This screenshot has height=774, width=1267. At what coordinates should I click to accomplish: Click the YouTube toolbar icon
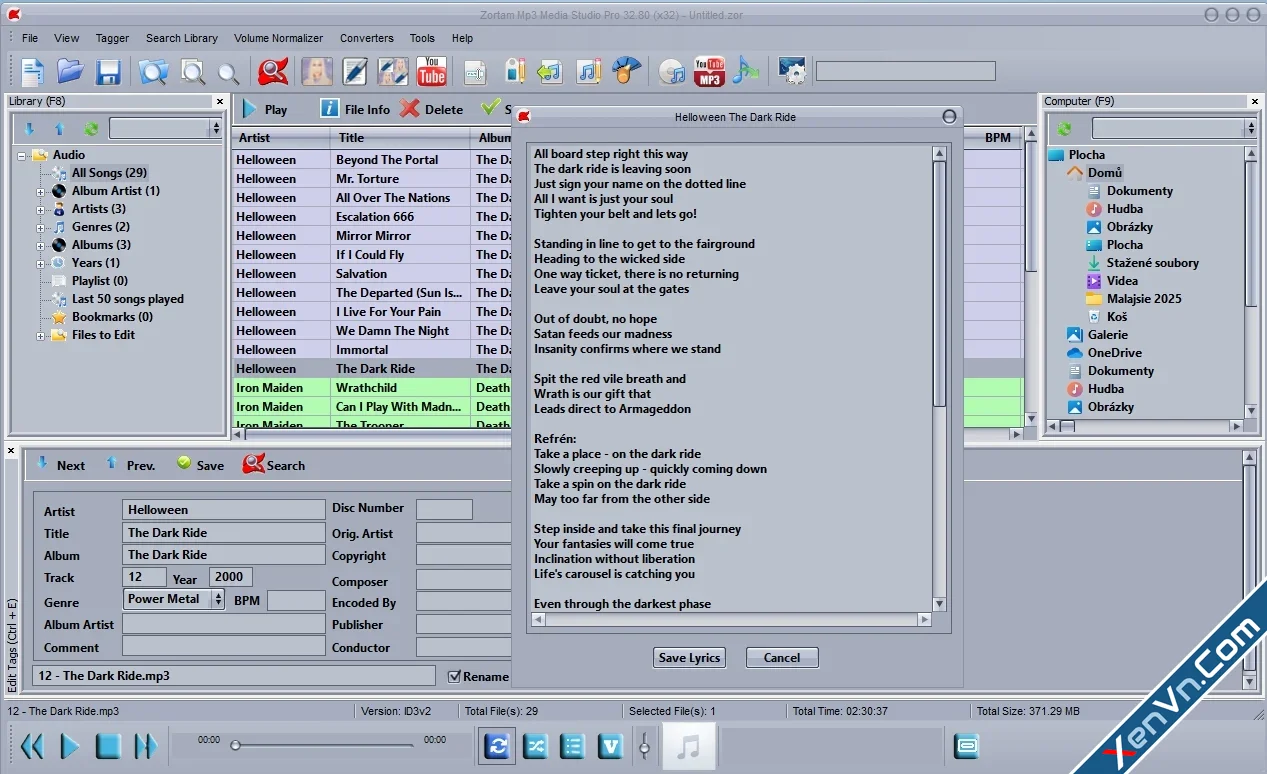coord(431,72)
